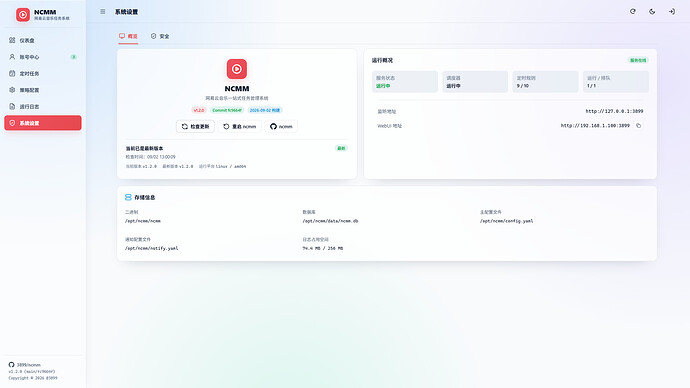The height and width of the screenshot is (388, 690).
Task: Collapse the sidebar with the hamburger icon
Action: pyautogui.click(x=103, y=12)
